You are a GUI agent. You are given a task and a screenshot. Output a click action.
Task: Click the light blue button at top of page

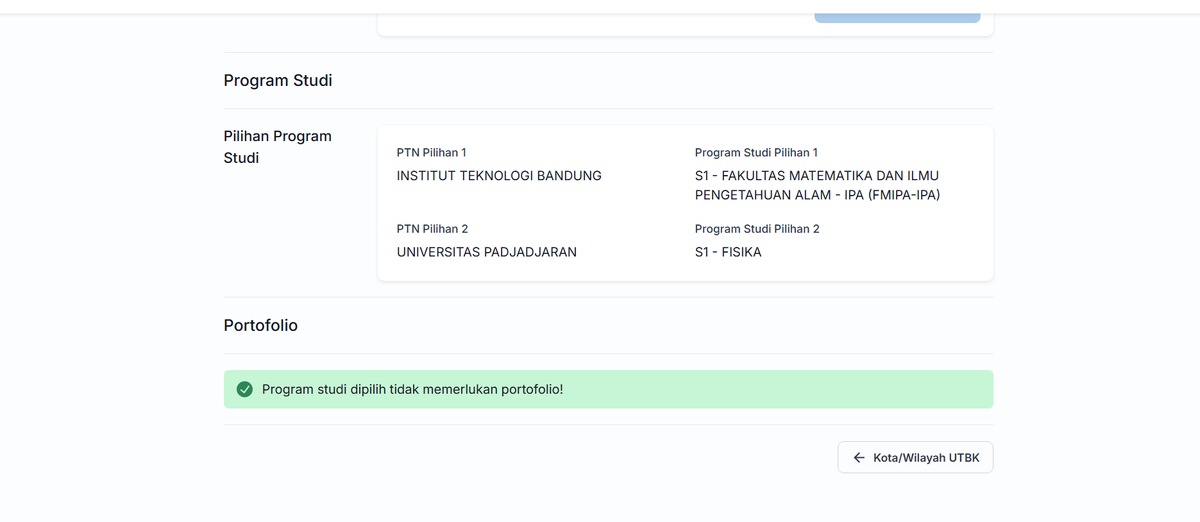pos(897,17)
